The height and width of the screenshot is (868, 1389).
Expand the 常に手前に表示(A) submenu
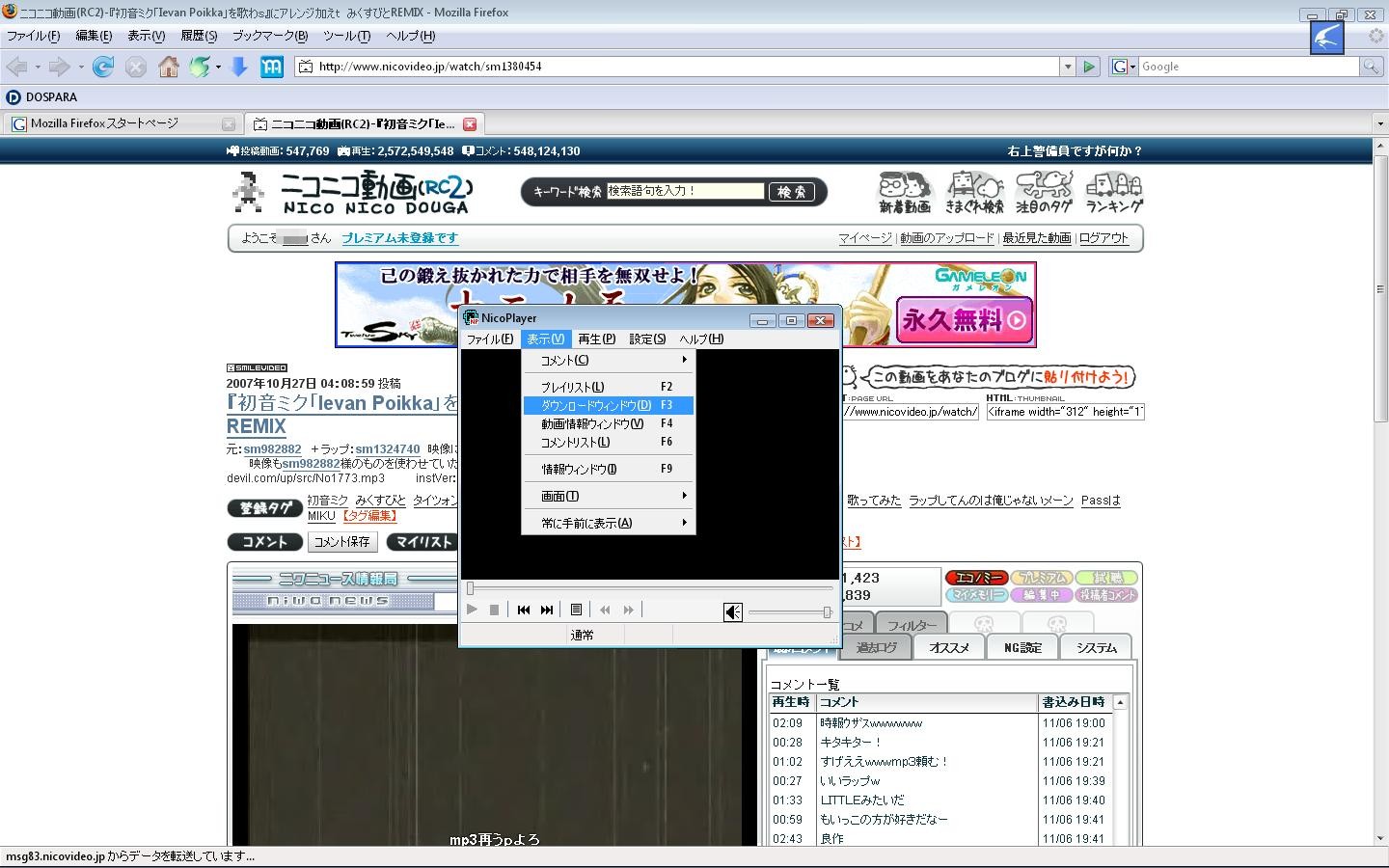click(608, 523)
